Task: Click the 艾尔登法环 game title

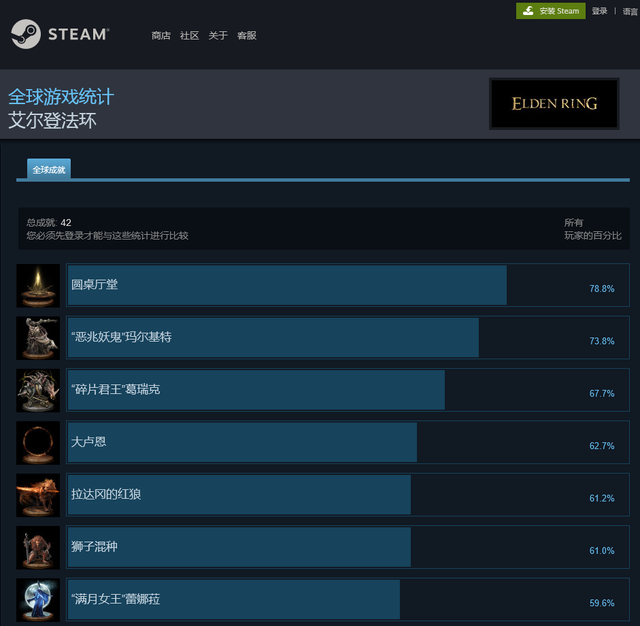Action: (52, 121)
